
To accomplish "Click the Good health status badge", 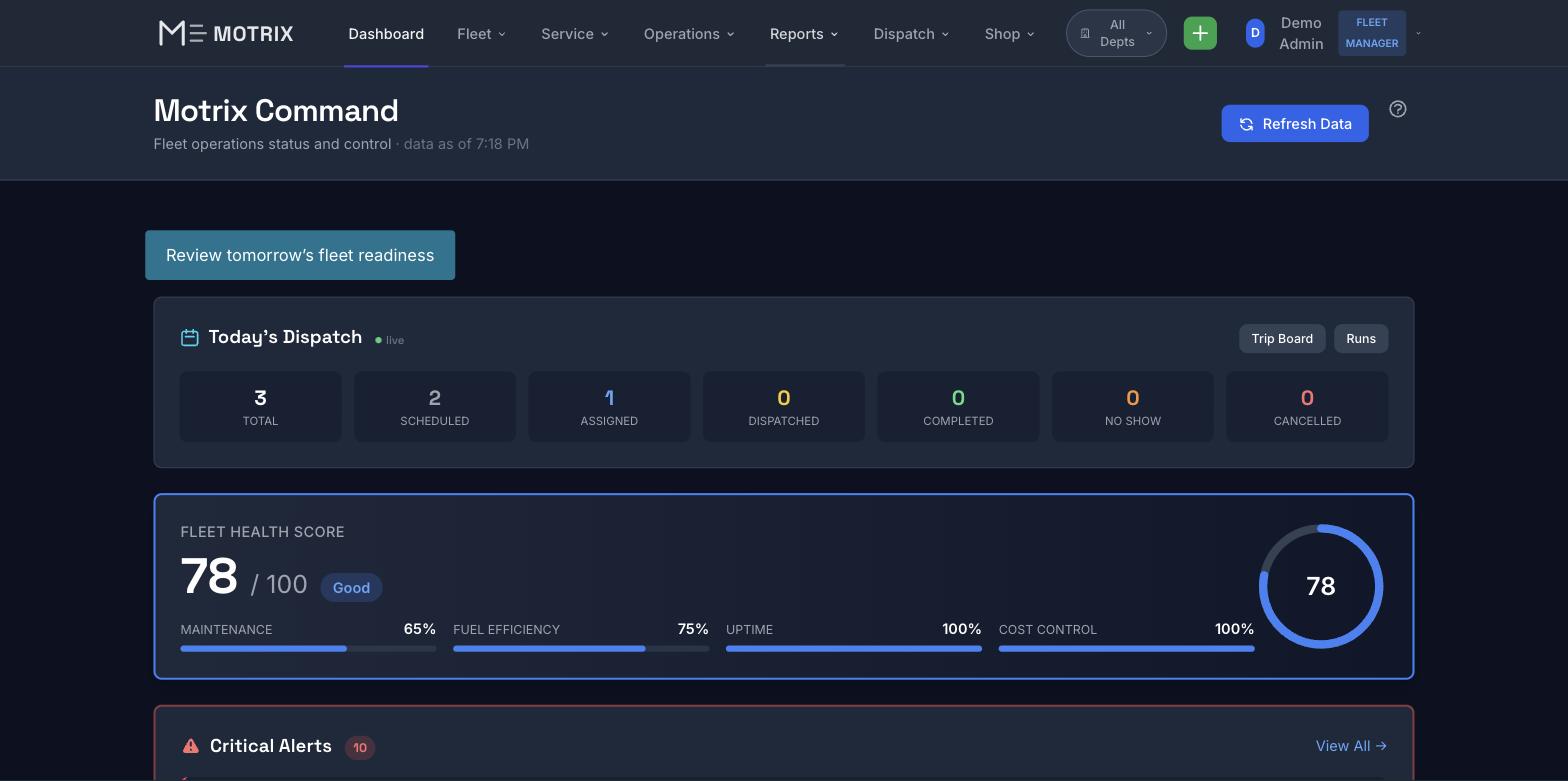I will 351,588.
